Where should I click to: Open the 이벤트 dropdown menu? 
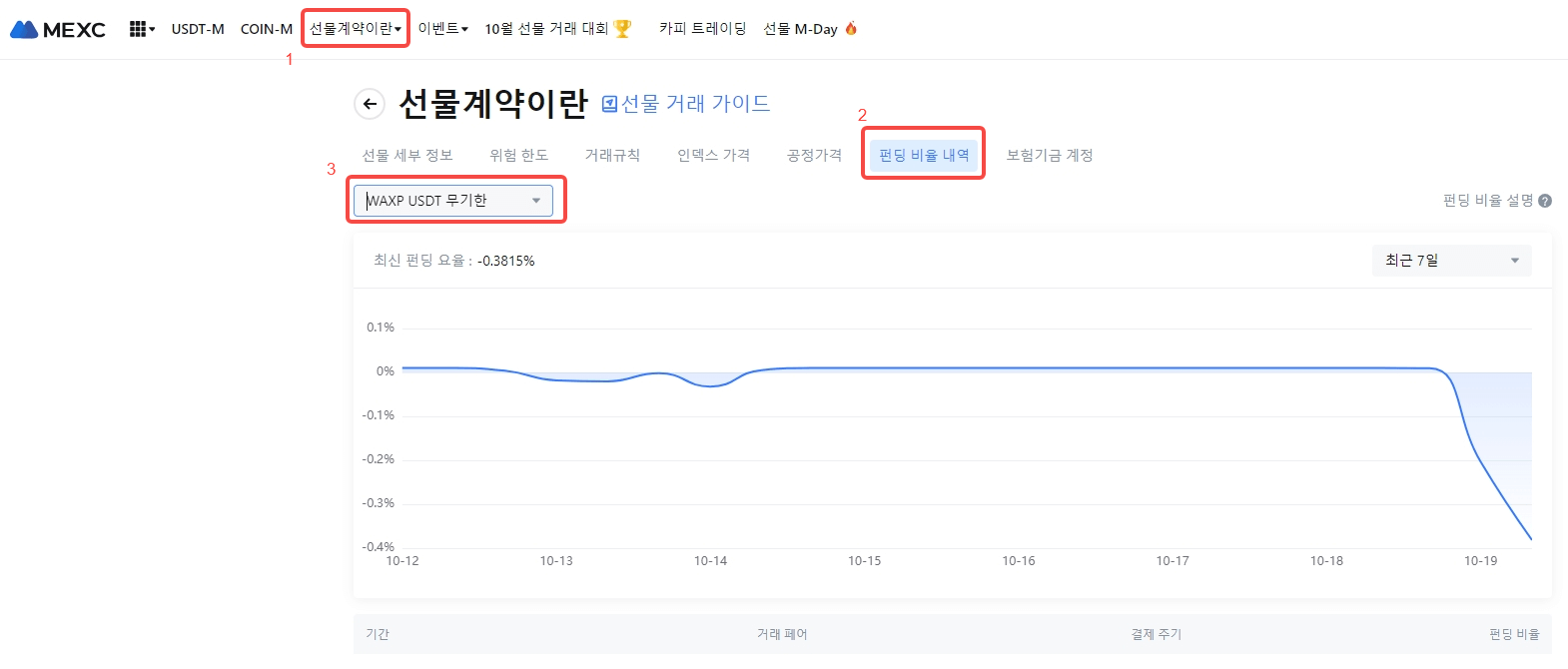(x=442, y=29)
